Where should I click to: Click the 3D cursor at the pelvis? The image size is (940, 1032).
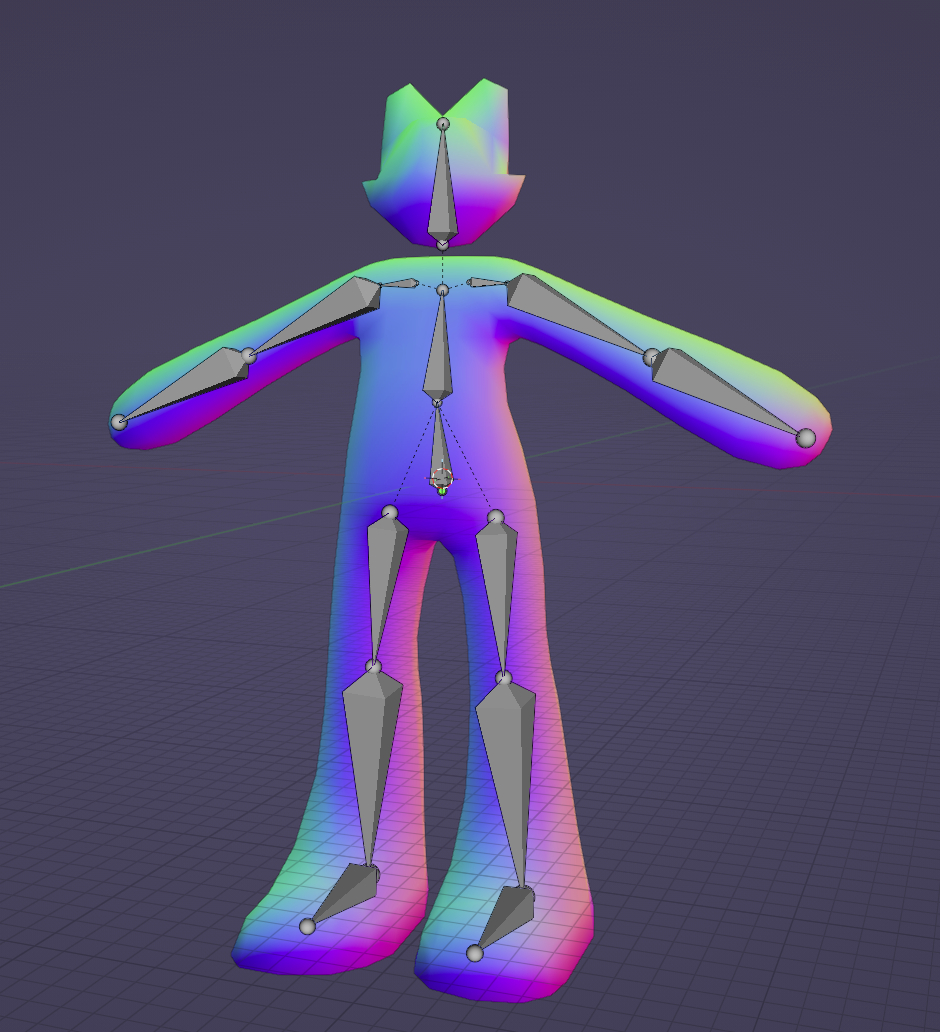[x=442, y=479]
